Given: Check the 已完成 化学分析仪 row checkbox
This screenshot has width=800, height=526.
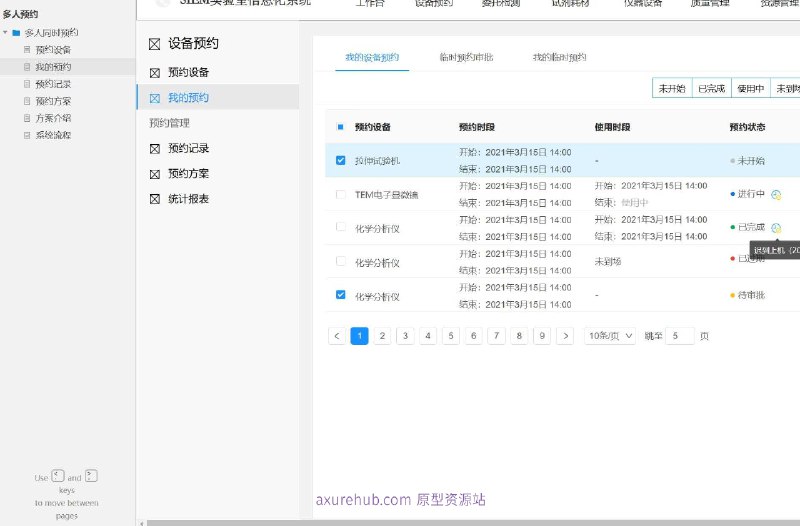Looking at the screenshot, I should [340, 227].
